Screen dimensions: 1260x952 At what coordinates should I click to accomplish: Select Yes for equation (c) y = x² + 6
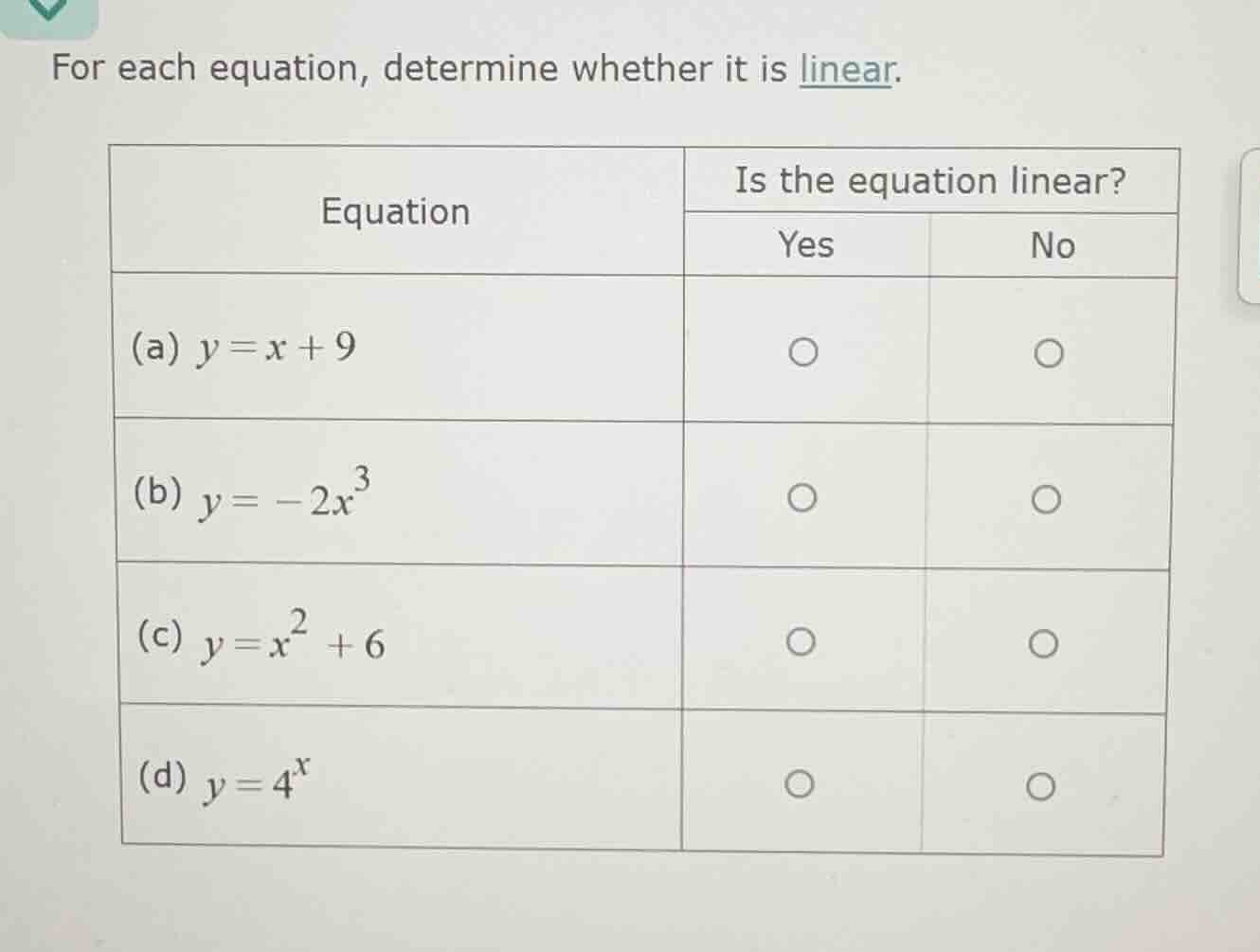pos(801,640)
